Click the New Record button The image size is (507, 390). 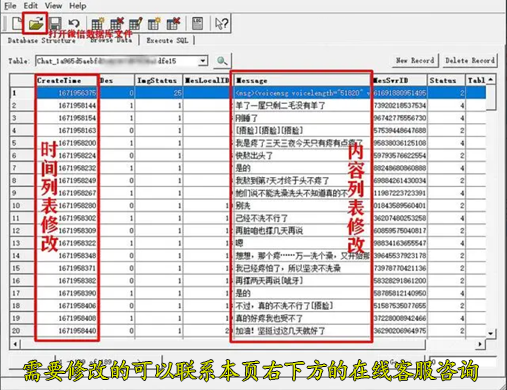coord(415,61)
